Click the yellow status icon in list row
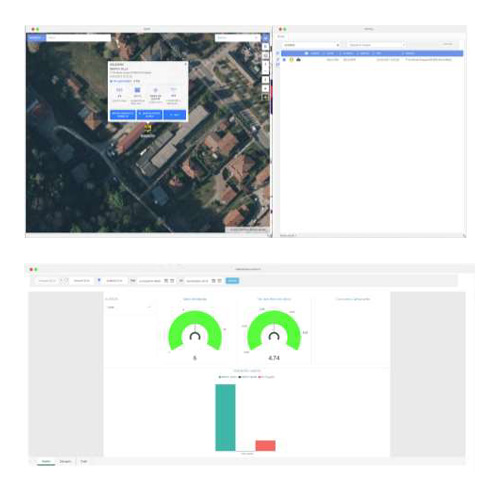The width and height of the screenshot is (500, 500). tap(291, 60)
